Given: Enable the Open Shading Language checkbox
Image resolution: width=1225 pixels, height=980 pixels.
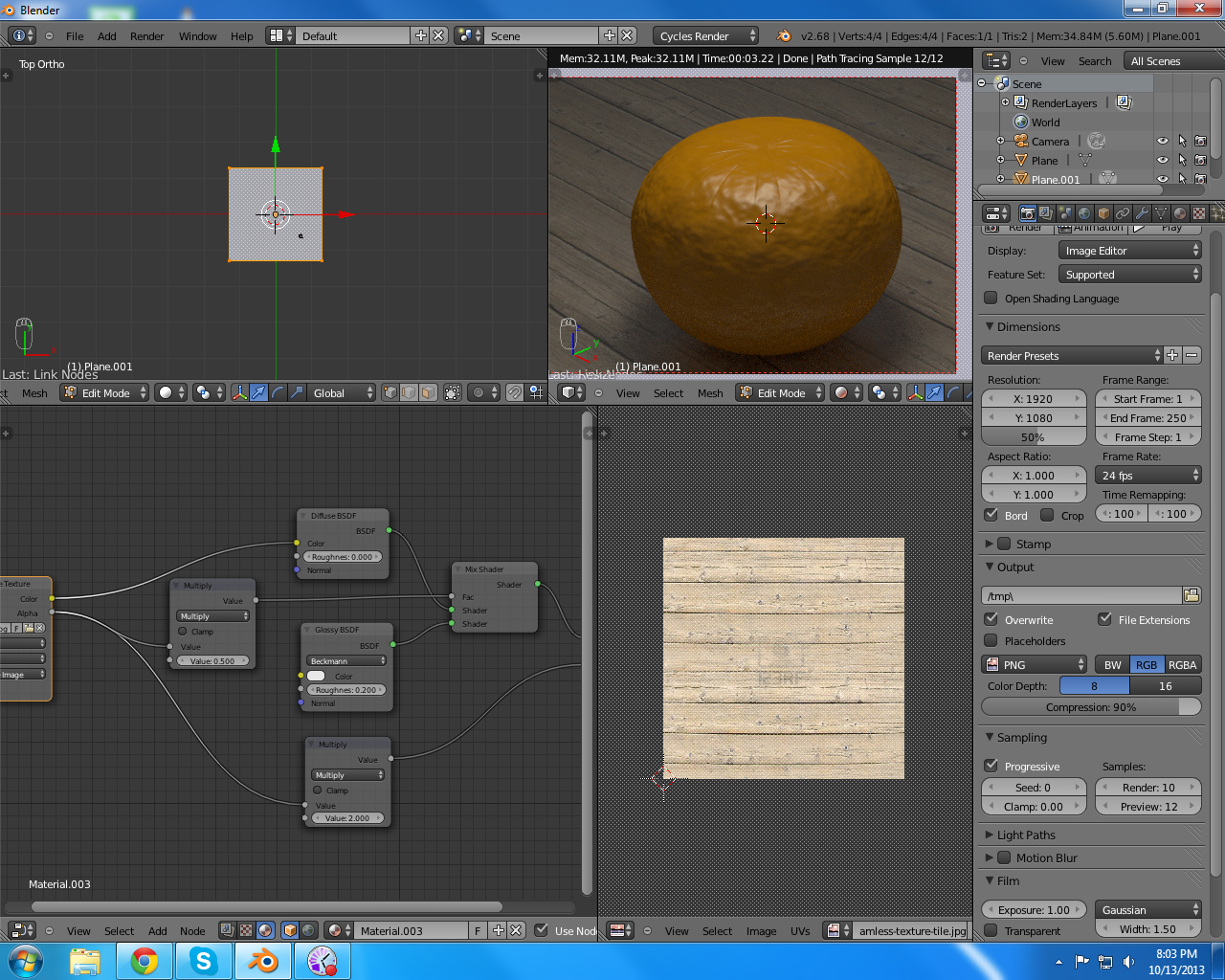Looking at the screenshot, I should [991, 299].
